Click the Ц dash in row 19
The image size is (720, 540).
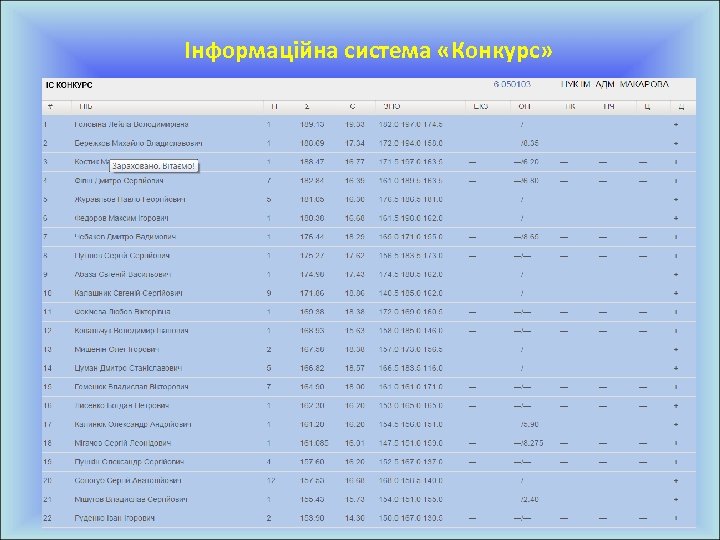[642, 462]
